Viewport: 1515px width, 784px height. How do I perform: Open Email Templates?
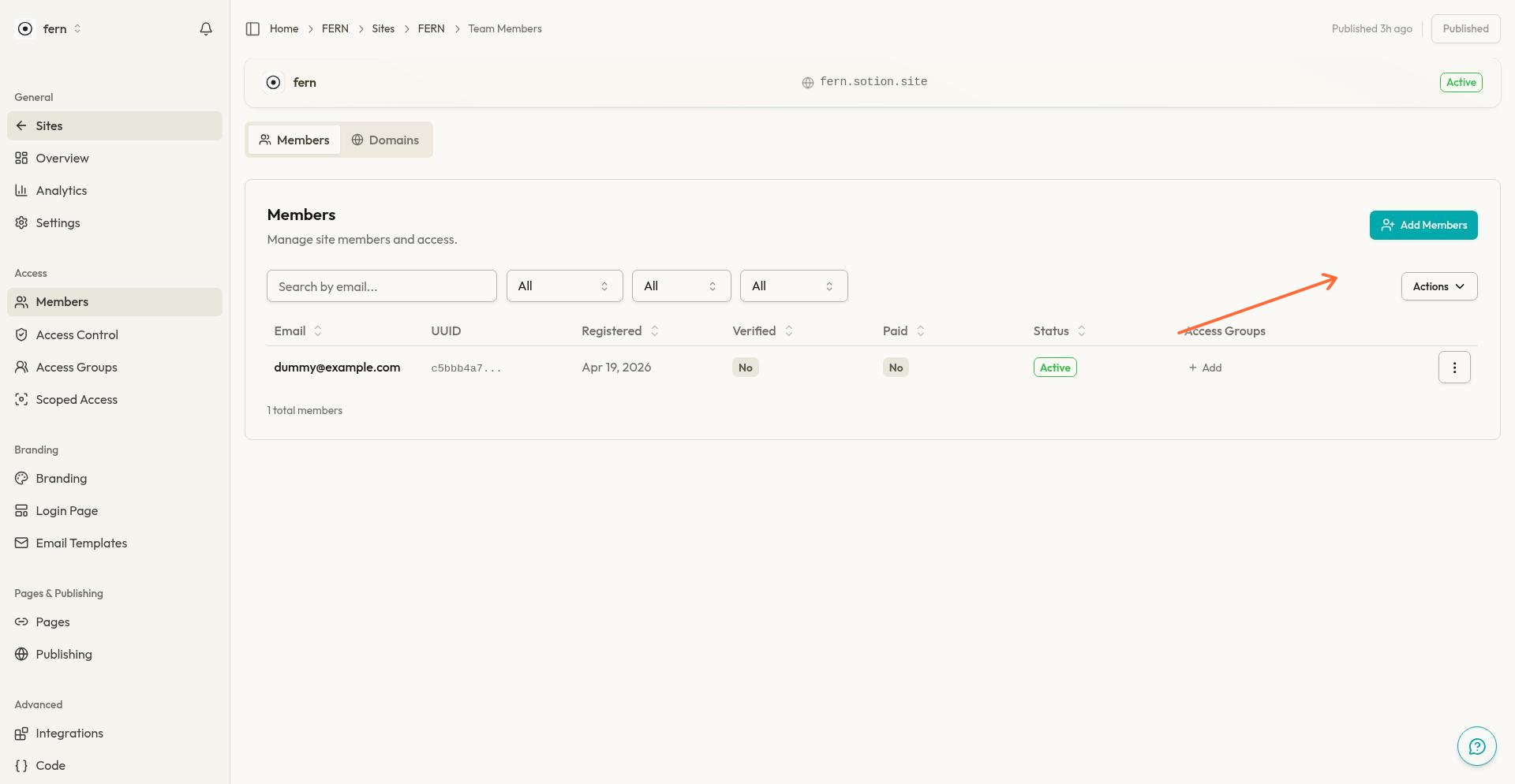point(114,543)
